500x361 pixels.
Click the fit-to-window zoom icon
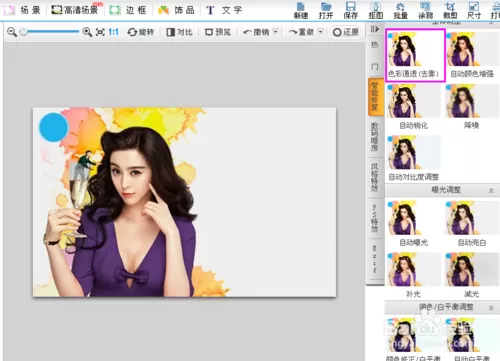click(100, 32)
